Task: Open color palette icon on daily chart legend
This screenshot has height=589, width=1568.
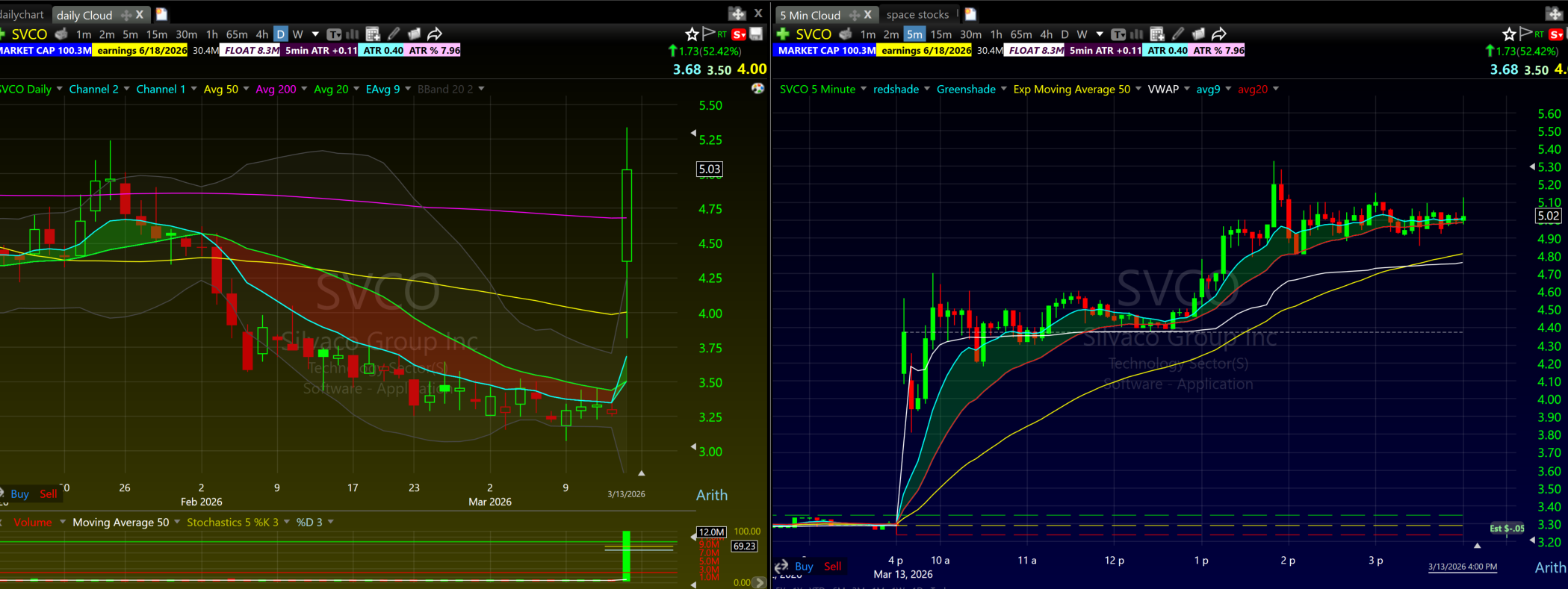Action: (x=757, y=88)
